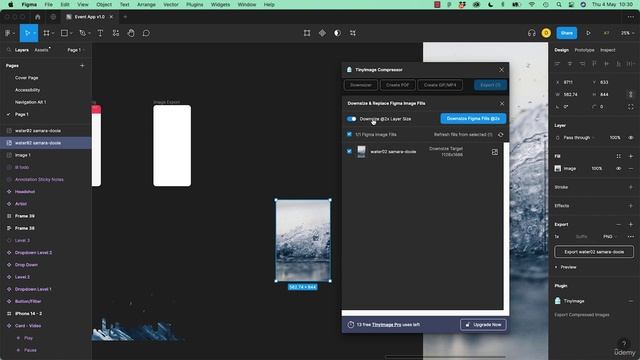Open the TinyImage Pro link
Viewport: 640px width, 360px height.
click(x=387, y=324)
